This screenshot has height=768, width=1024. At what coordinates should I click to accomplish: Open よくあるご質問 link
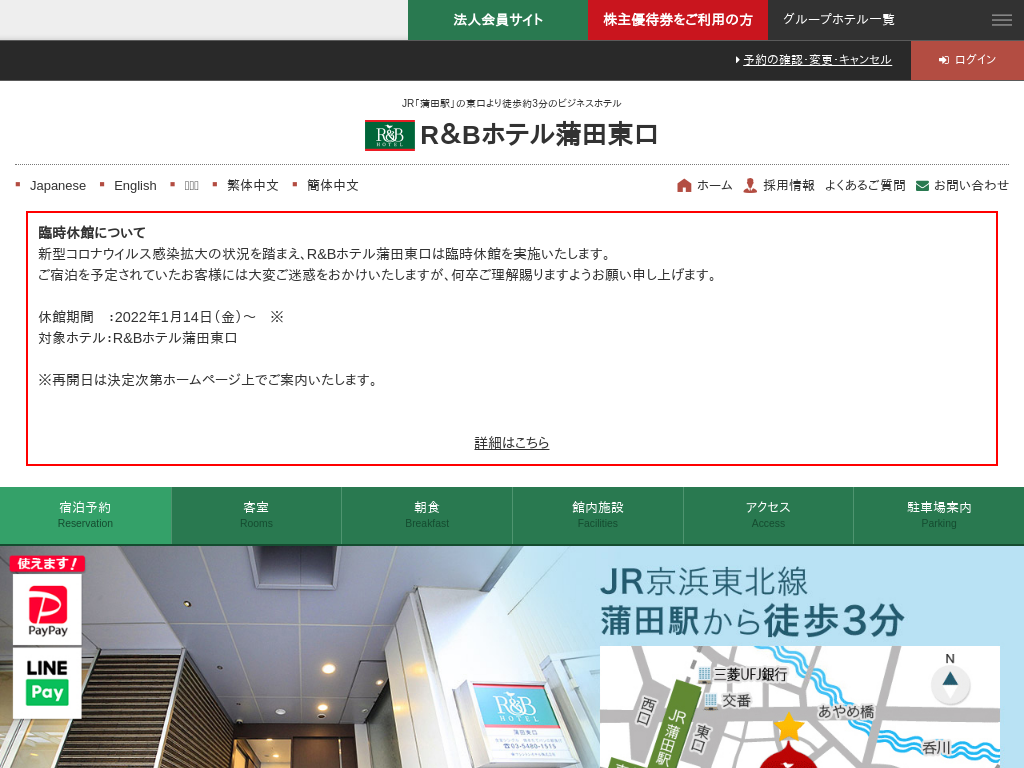tap(865, 185)
